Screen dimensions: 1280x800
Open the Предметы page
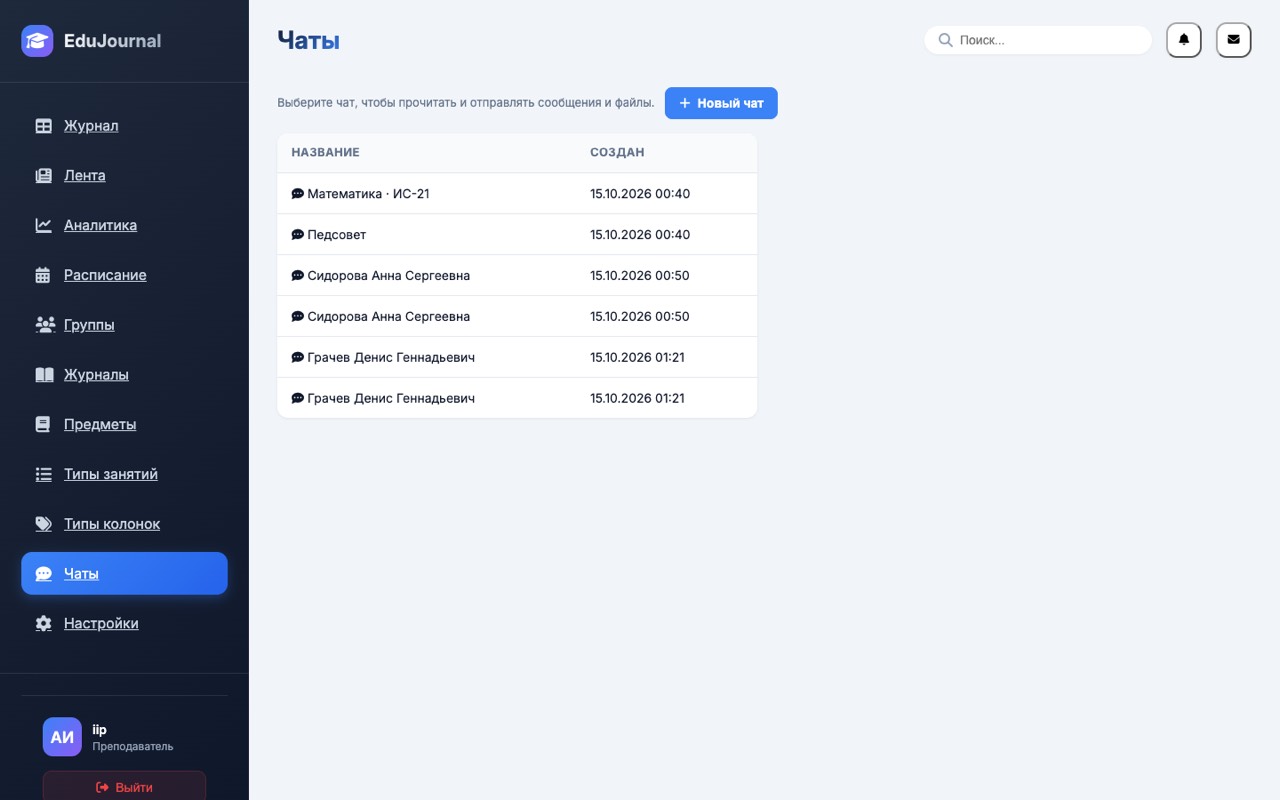pos(124,424)
